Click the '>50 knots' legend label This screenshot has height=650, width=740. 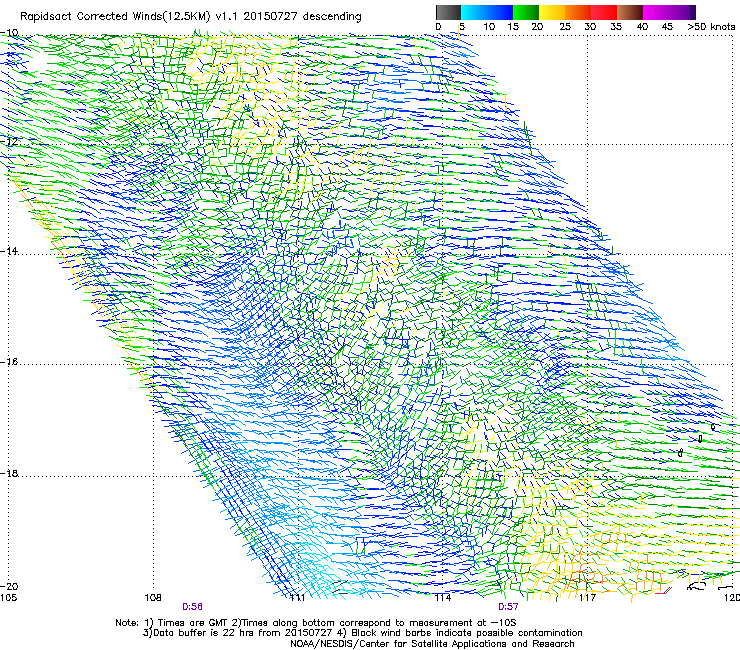click(711, 27)
